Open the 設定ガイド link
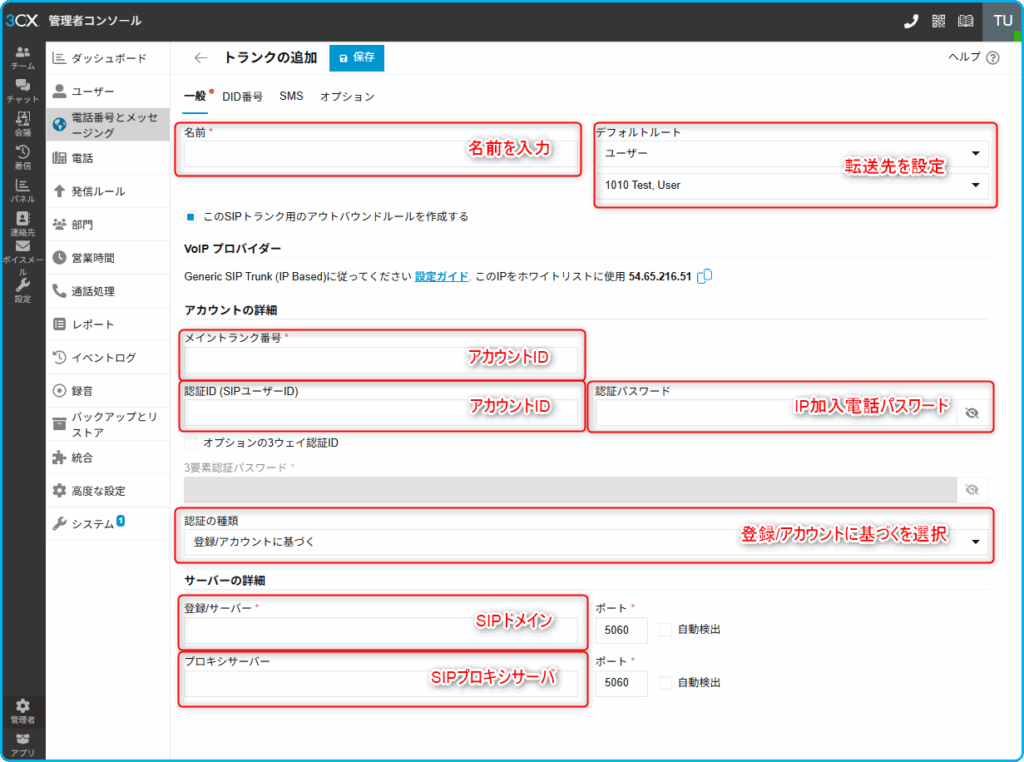1024x762 pixels. 441,276
